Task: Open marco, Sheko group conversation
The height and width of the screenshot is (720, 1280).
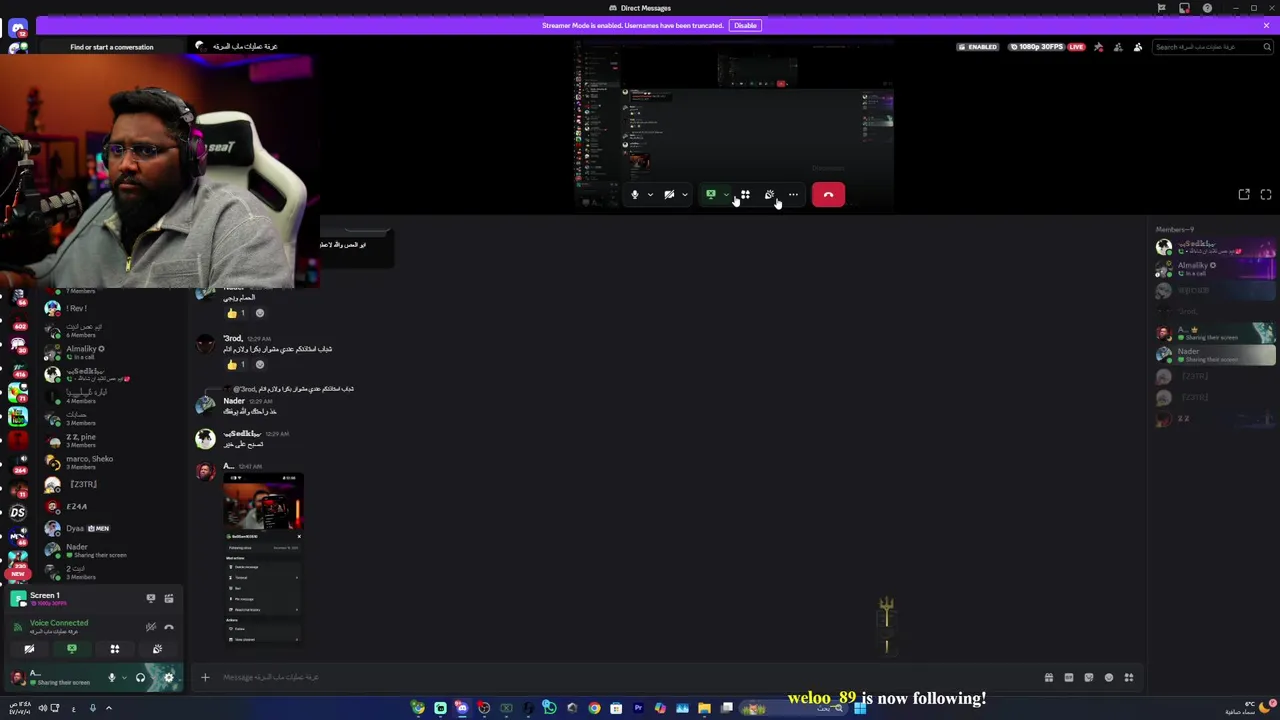Action: (x=112, y=462)
